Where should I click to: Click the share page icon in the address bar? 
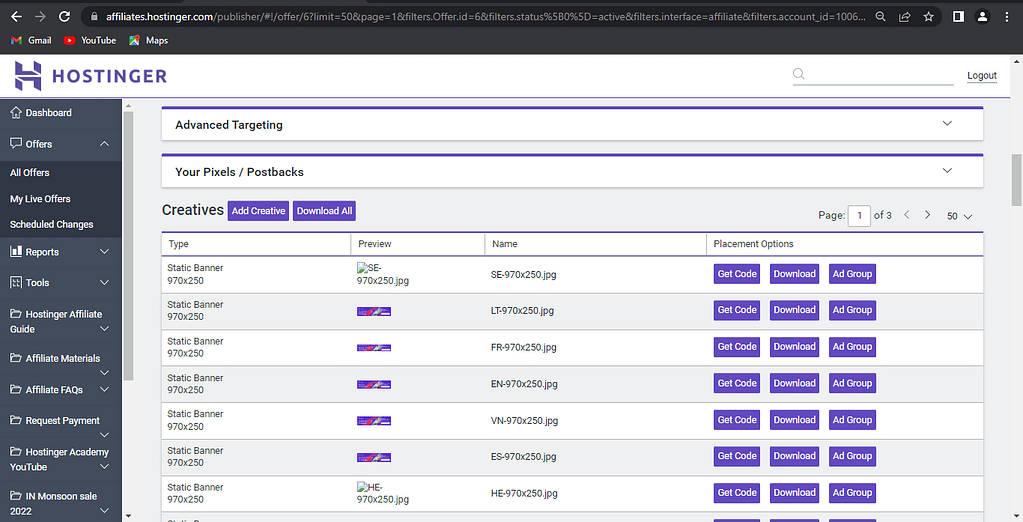(x=904, y=17)
